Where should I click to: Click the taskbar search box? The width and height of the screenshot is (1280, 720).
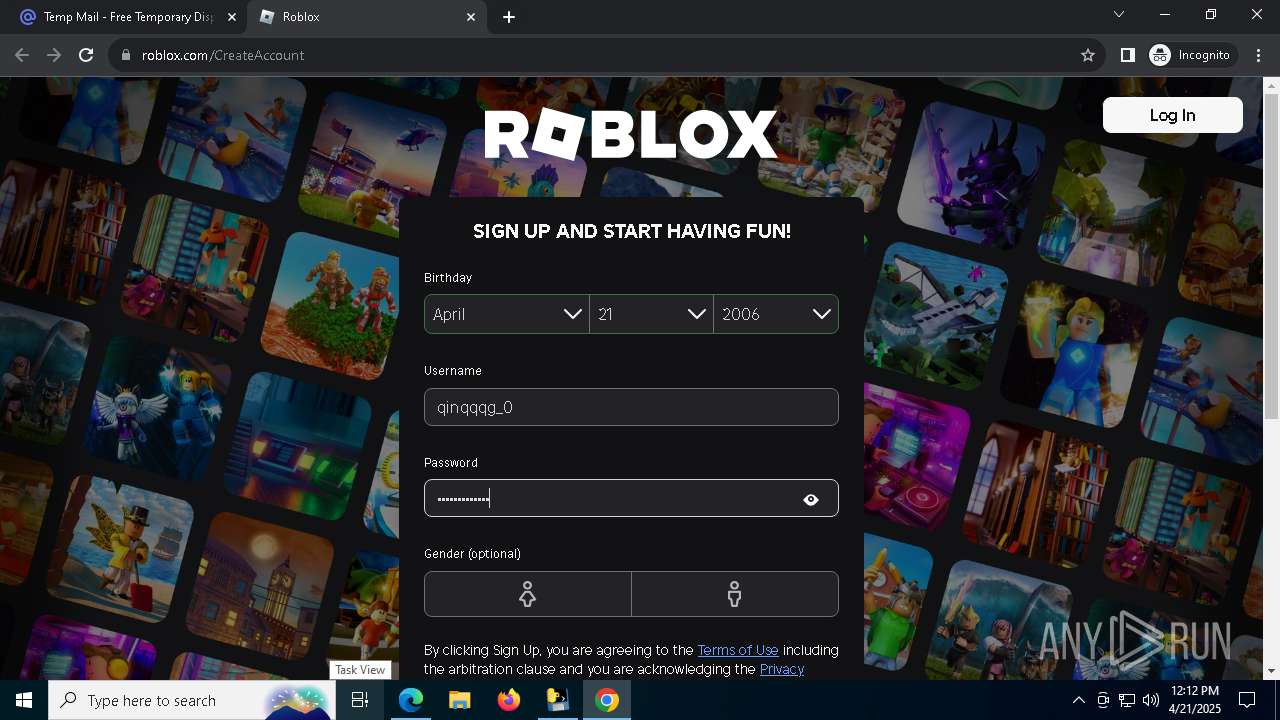click(192, 700)
